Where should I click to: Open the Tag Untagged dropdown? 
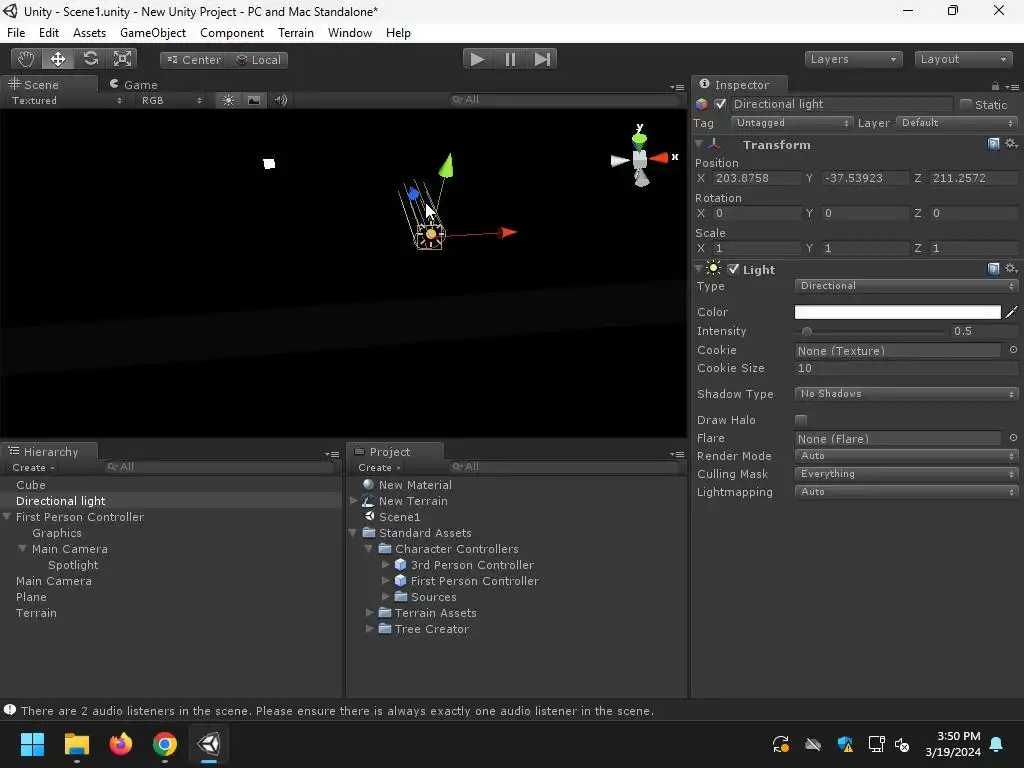[791, 123]
